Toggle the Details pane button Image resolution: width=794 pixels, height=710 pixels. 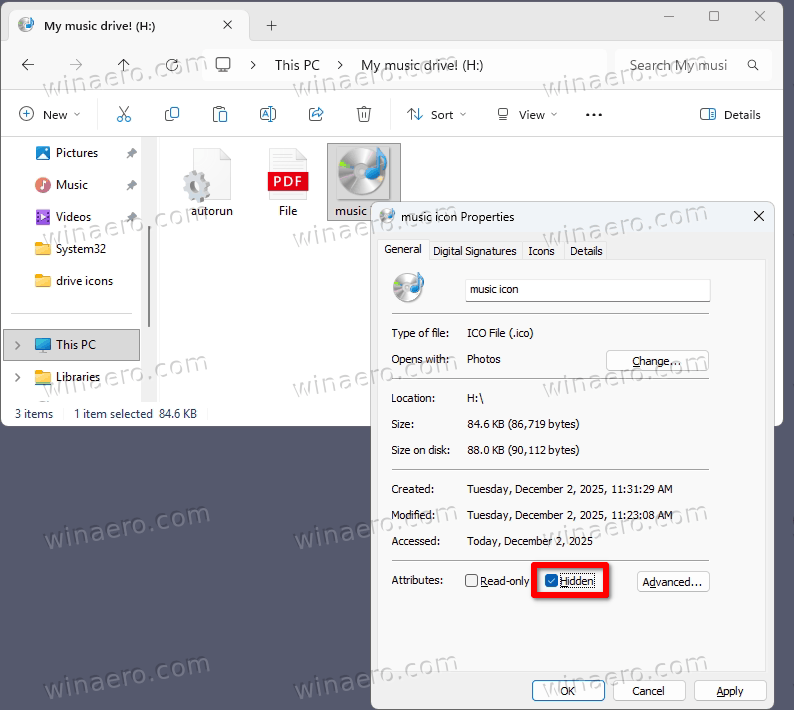730,115
